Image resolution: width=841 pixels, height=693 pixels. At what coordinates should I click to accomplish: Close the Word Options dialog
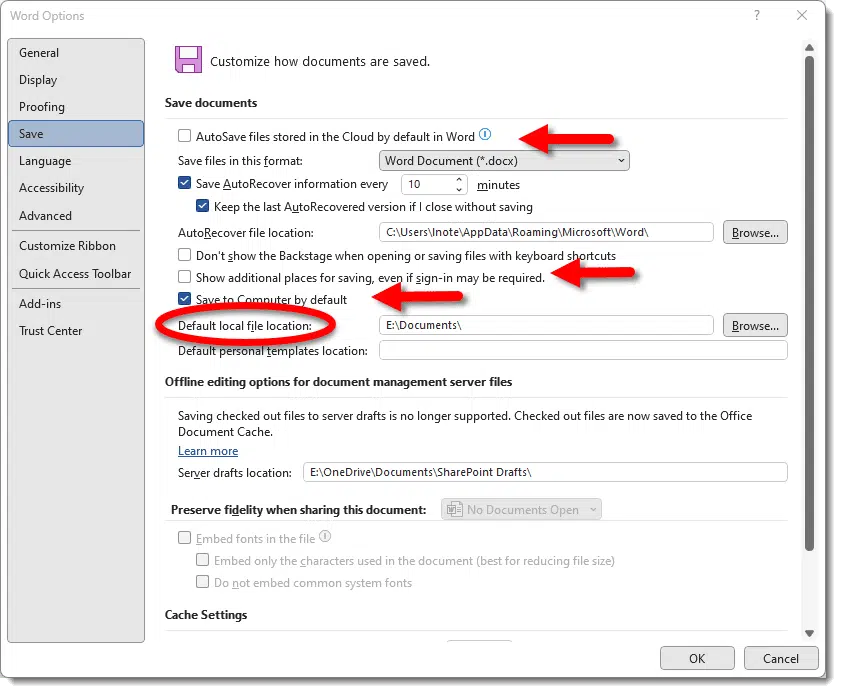802,16
